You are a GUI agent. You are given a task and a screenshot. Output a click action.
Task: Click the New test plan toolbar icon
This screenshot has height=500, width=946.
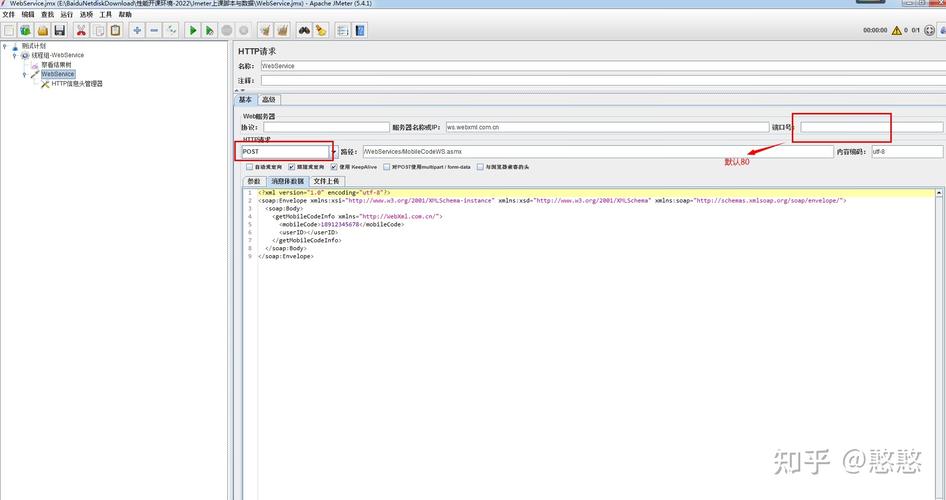[9, 30]
